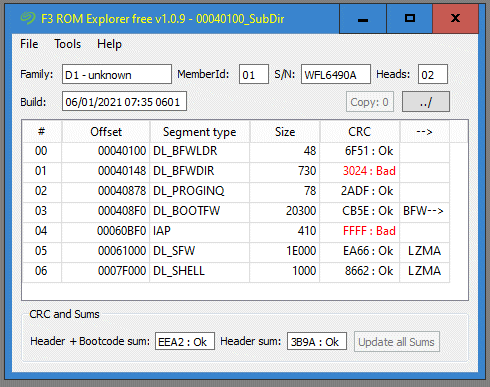
Task: Click offset 00060BF0 cell
Action: point(106,231)
